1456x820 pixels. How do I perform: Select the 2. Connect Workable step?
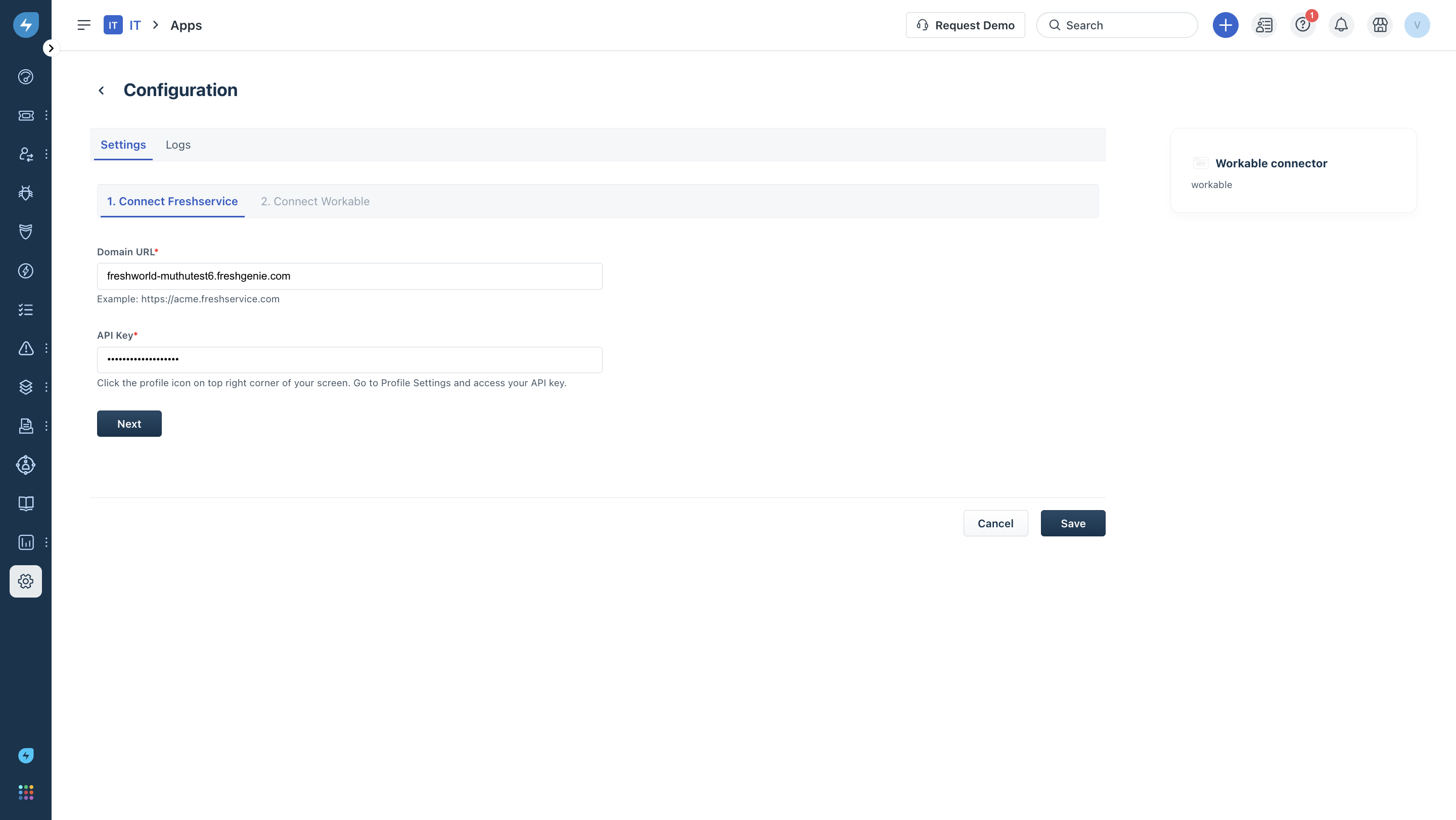[315, 201]
